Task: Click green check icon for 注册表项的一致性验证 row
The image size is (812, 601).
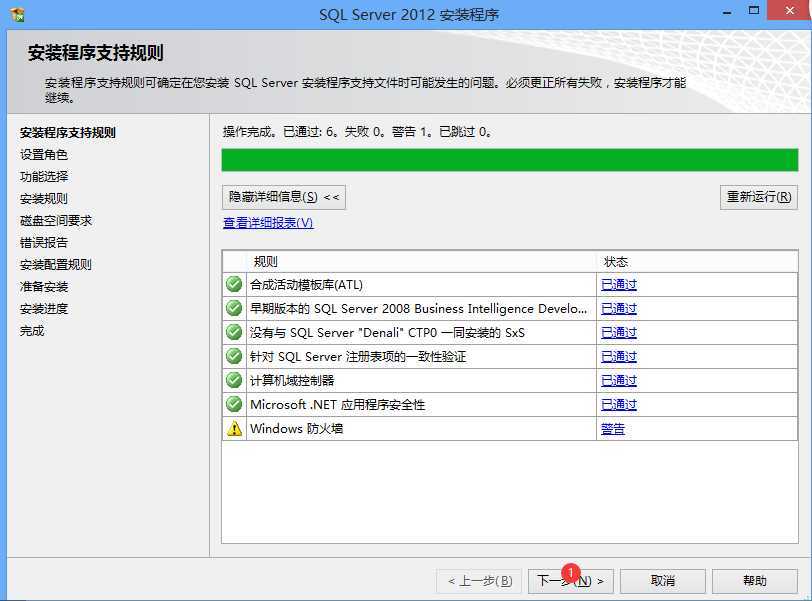Action: click(x=234, y=356)
